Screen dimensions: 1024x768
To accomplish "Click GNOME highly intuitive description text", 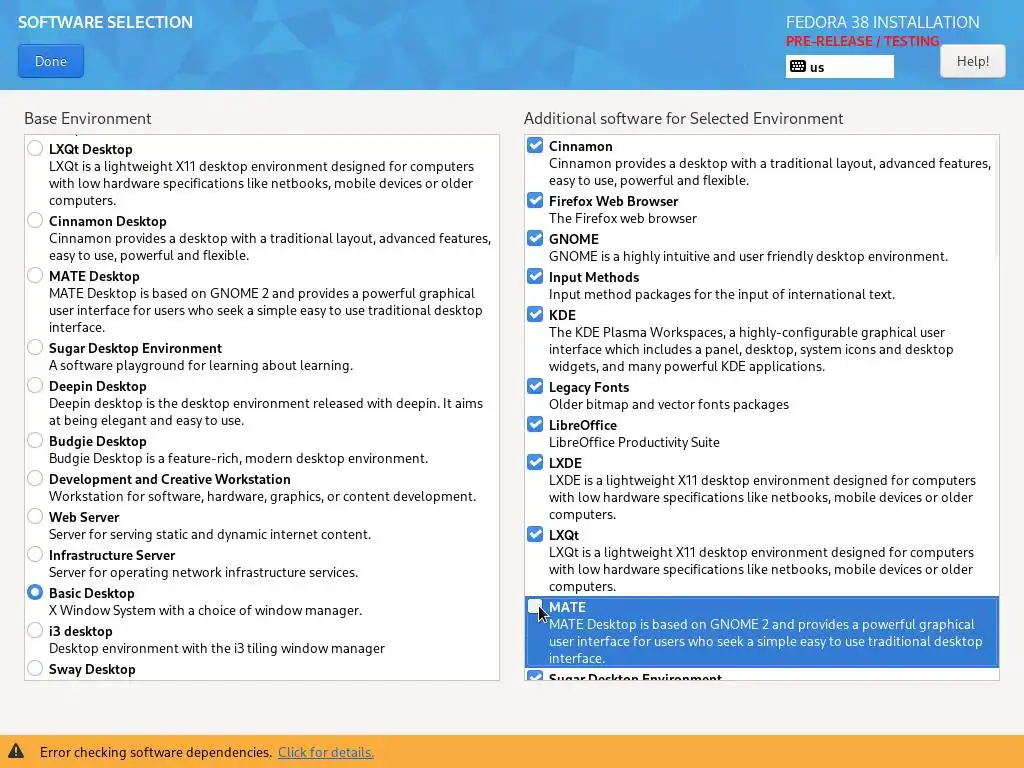I will [748, 257].
